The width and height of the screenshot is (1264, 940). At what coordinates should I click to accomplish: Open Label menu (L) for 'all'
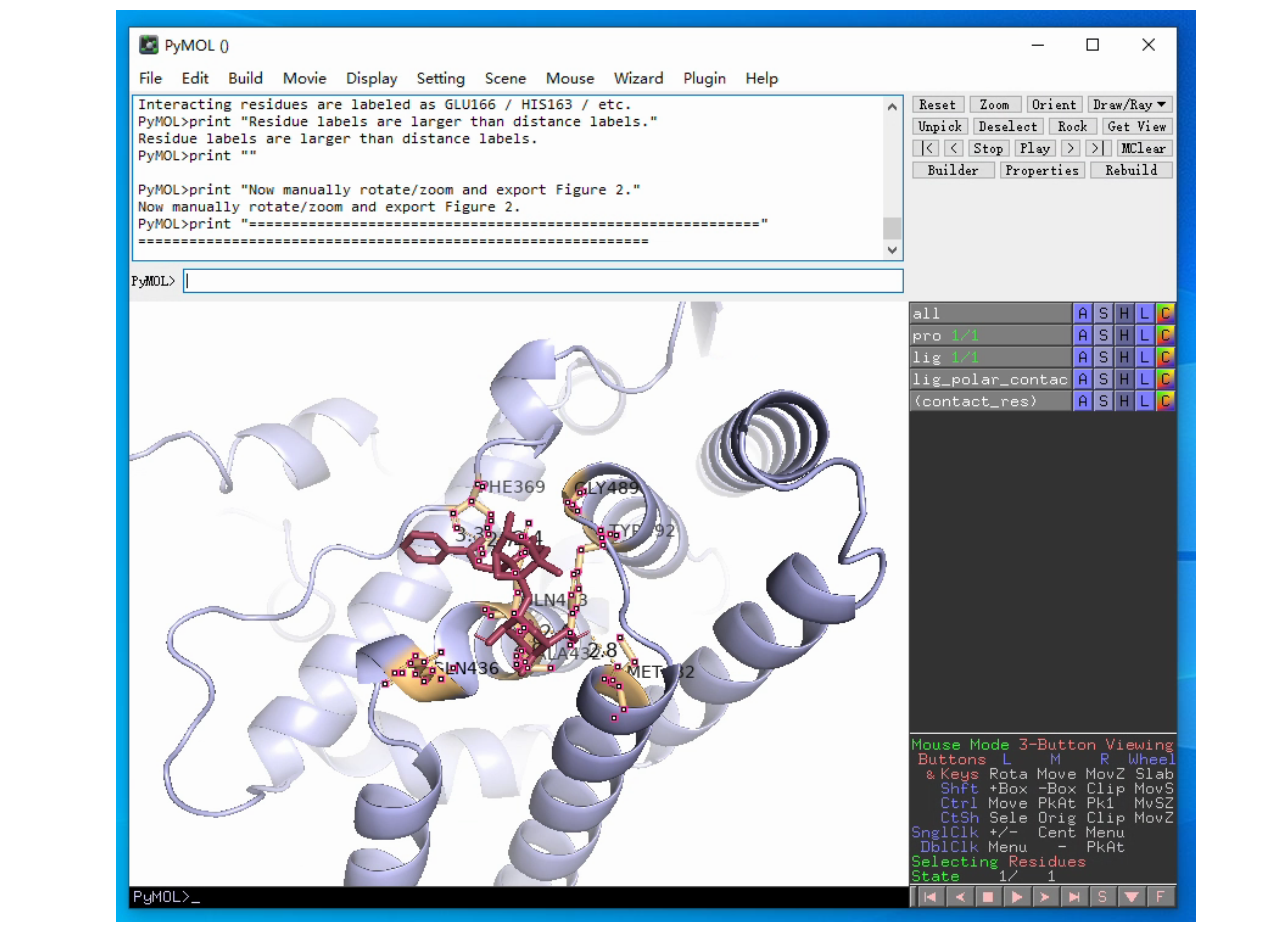(1144, 313)
